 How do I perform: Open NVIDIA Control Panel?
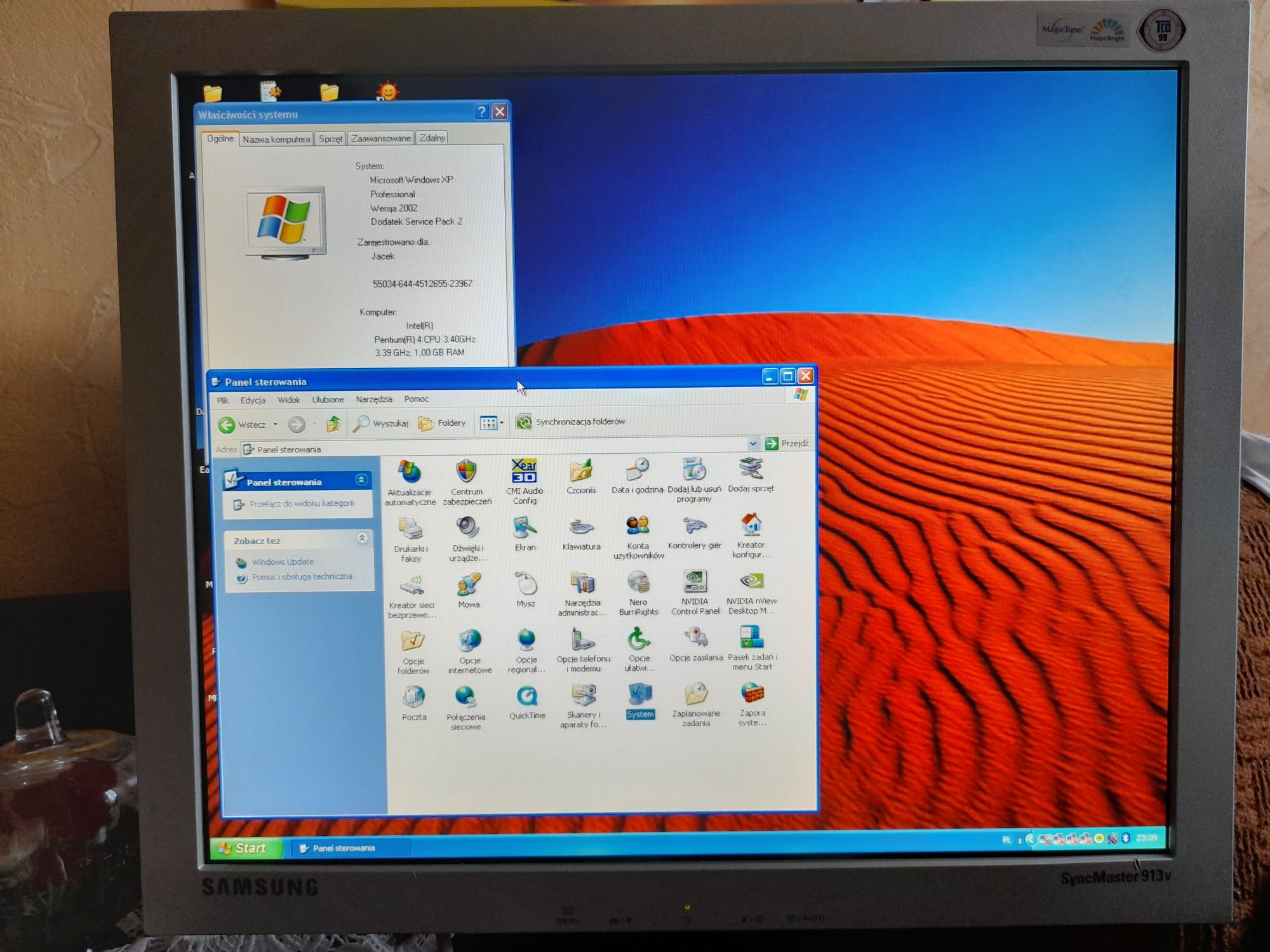[x=695, y=593]
